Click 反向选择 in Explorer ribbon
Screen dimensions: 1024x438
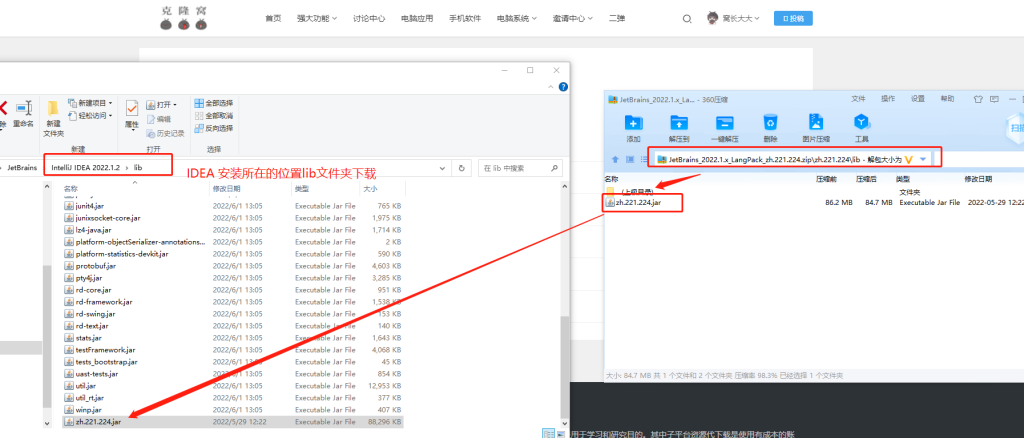pyautogui.click(x=214, y=128)
